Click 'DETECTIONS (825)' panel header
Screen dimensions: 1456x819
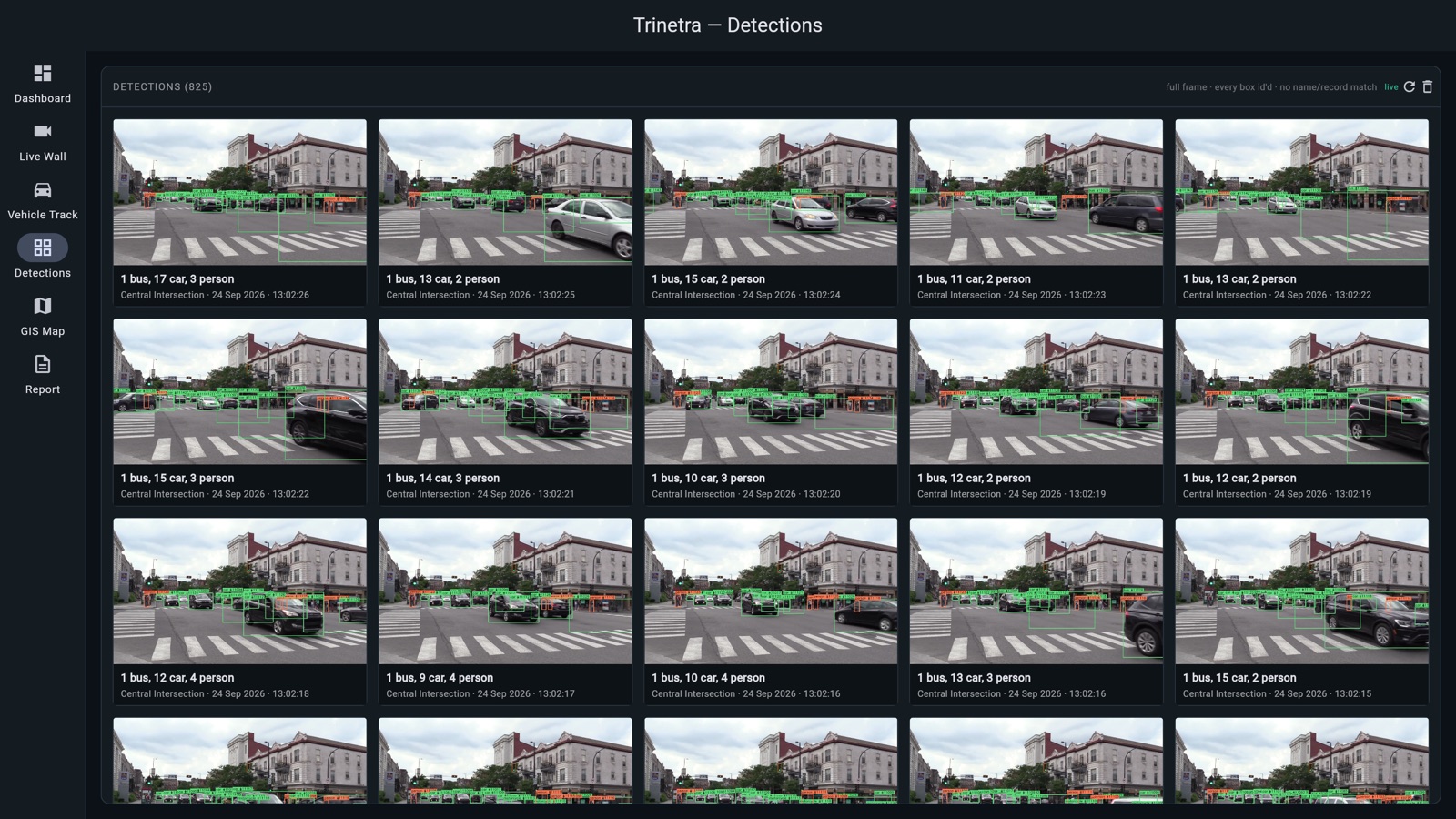163,87
